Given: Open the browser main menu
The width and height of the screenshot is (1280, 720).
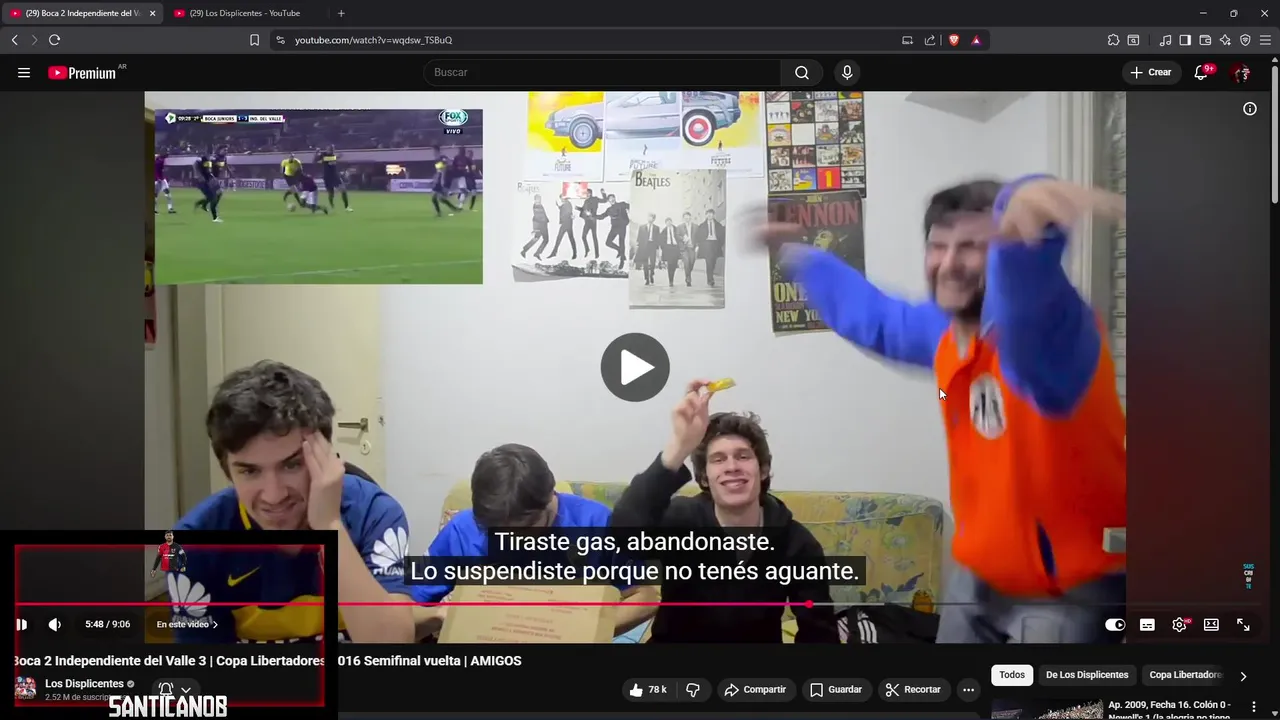Looking at the screenshot, I should [x=1265, y=40].
